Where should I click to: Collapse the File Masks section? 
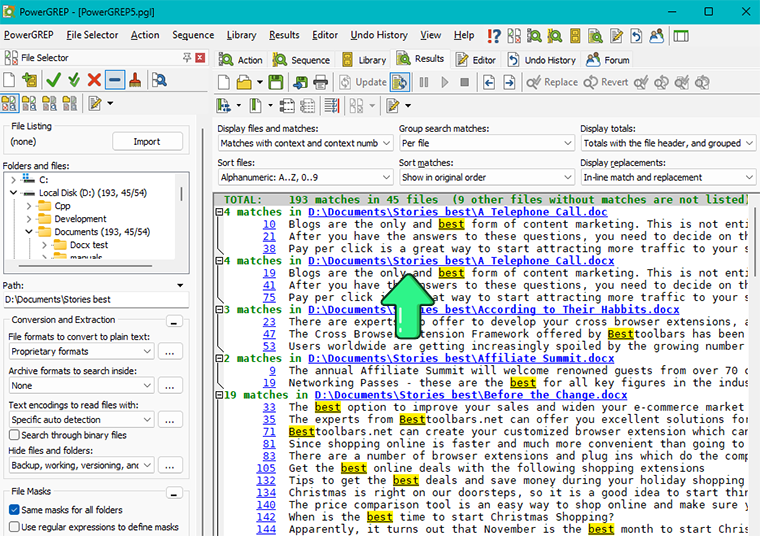[x=174, y=493]
